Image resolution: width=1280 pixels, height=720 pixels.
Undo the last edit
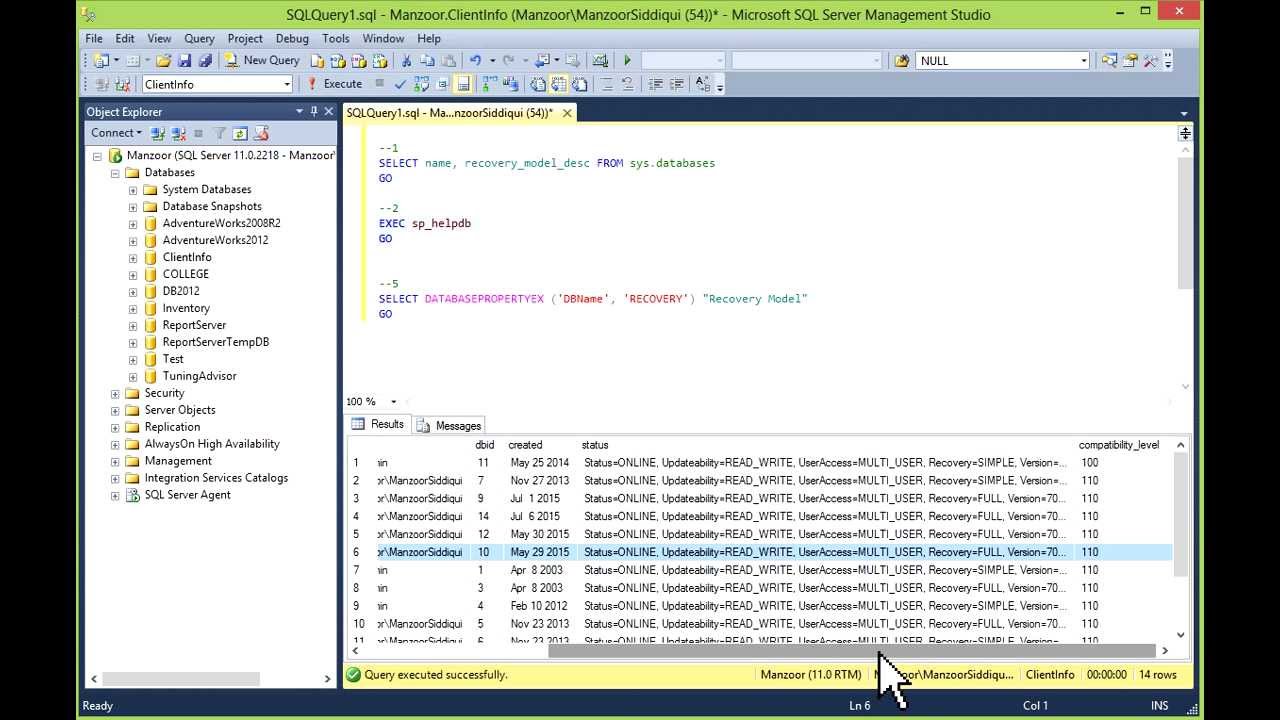tap(475, 60)
